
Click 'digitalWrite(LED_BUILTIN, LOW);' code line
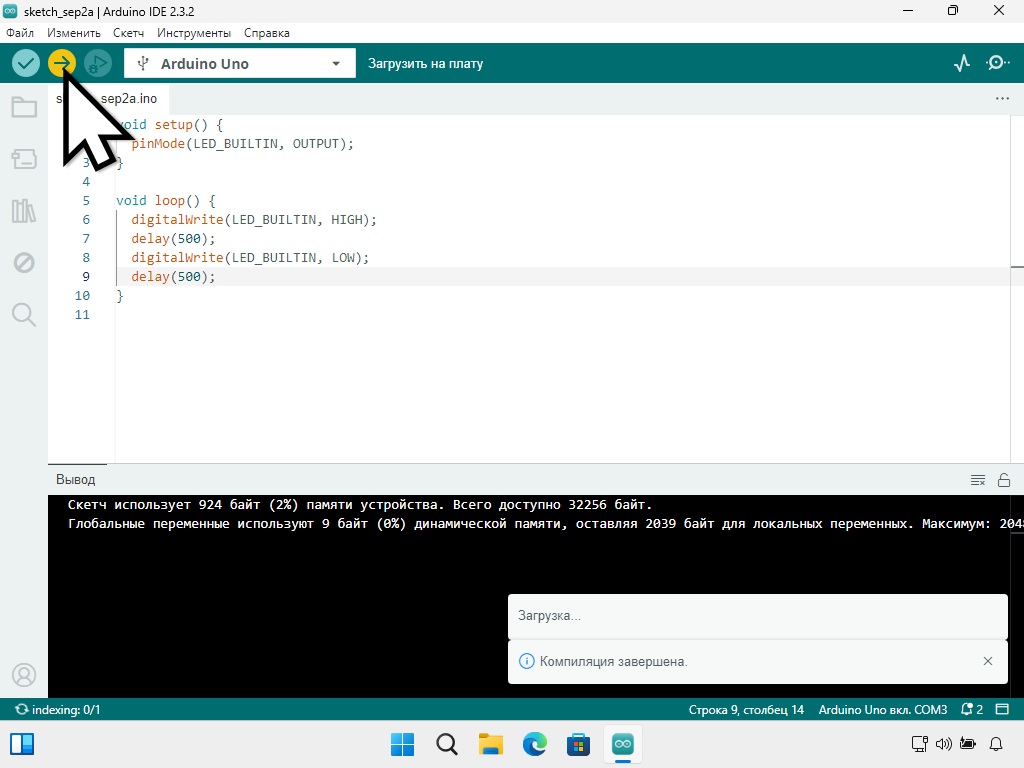[x=250, y=258]
